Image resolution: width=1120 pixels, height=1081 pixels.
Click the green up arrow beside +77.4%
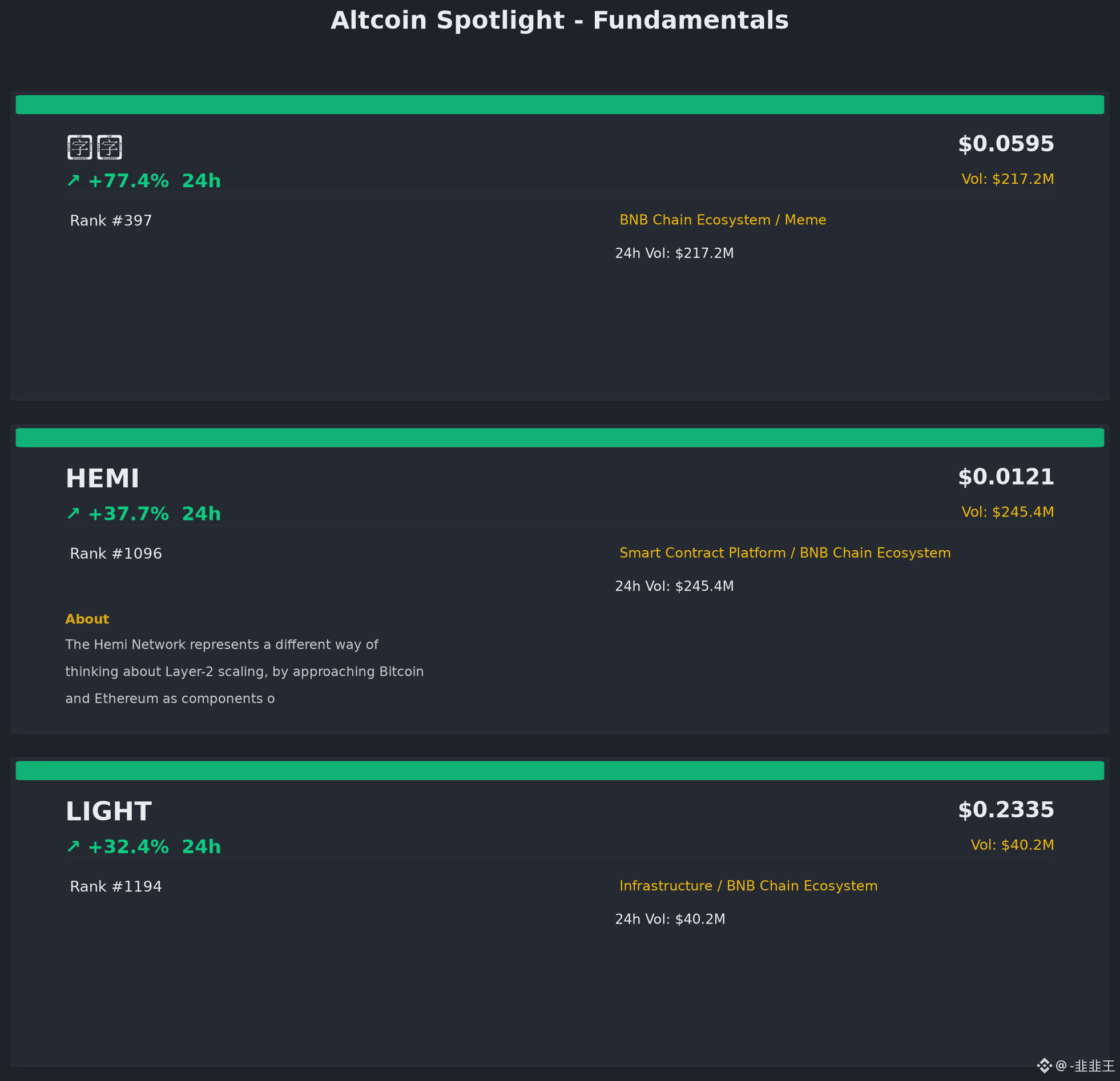pos(73,180)
